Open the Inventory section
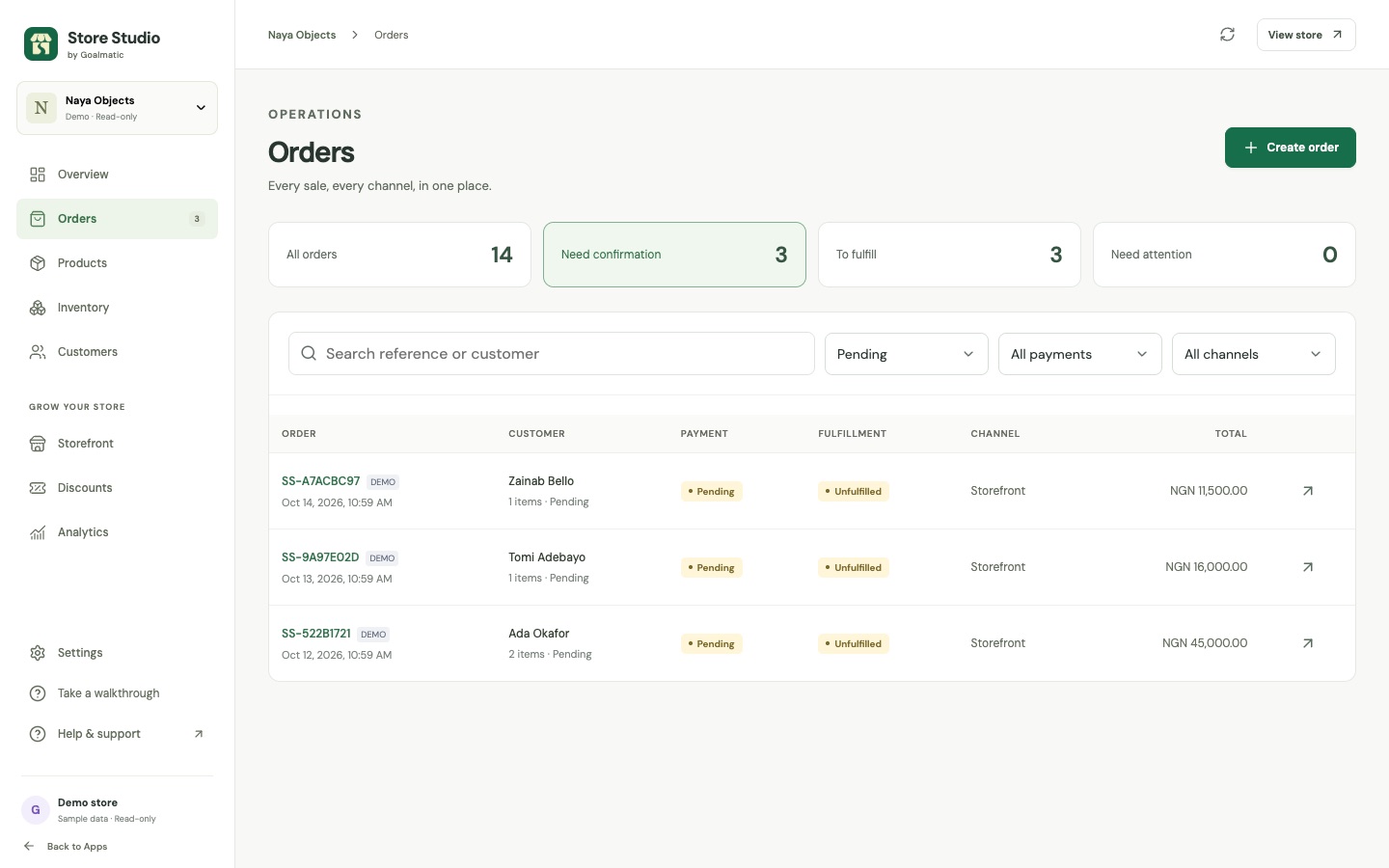The image size is (1389, 868). click(117, 308)
